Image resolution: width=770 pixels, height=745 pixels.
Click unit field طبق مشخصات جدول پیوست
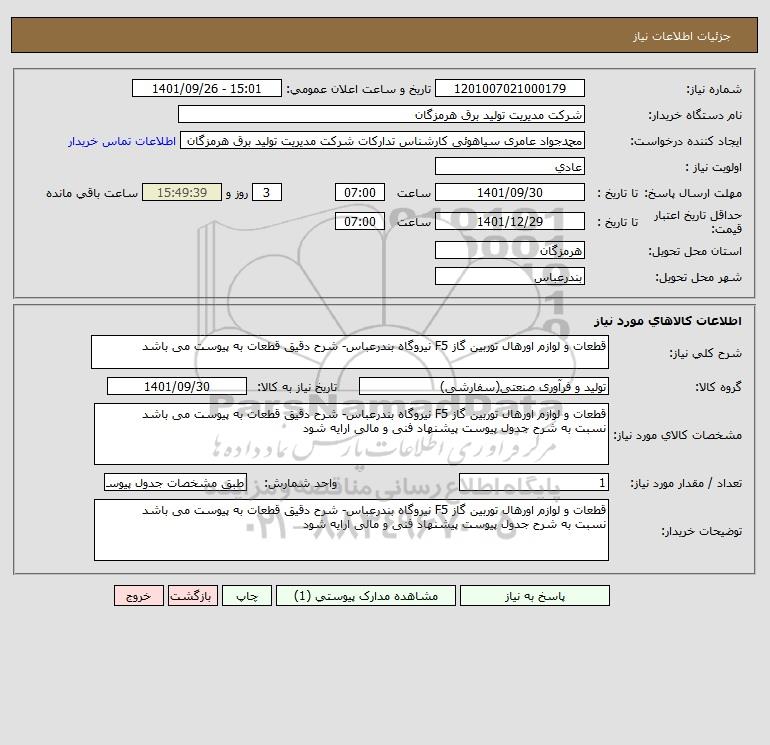175,482
